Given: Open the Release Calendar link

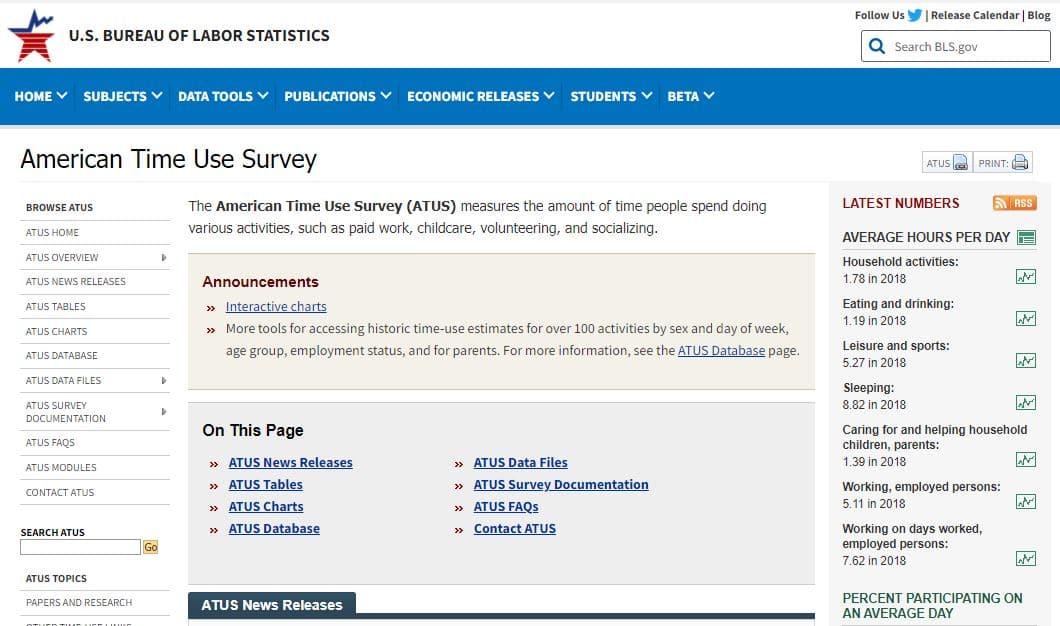Looking at the screenshot, I should pyautogui.click(x=975, y=15).
